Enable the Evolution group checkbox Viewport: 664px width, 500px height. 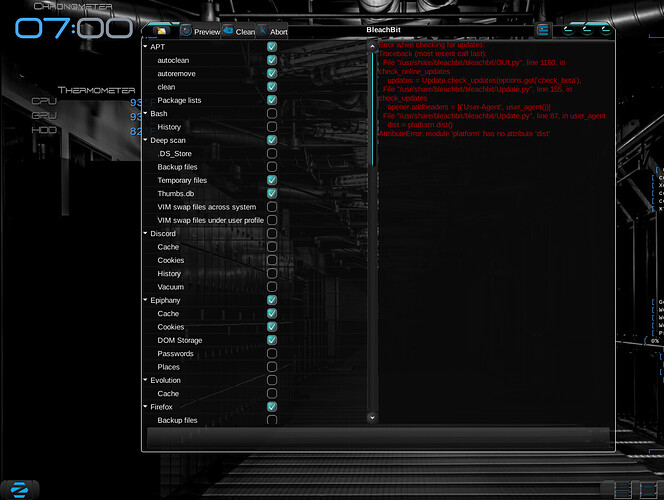[x=272, y=380]
